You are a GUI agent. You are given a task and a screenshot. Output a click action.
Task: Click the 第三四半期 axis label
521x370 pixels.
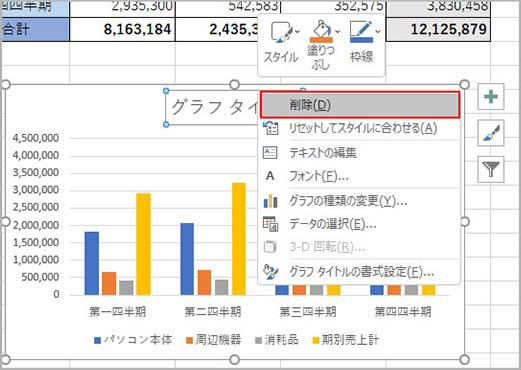point(308,312)
